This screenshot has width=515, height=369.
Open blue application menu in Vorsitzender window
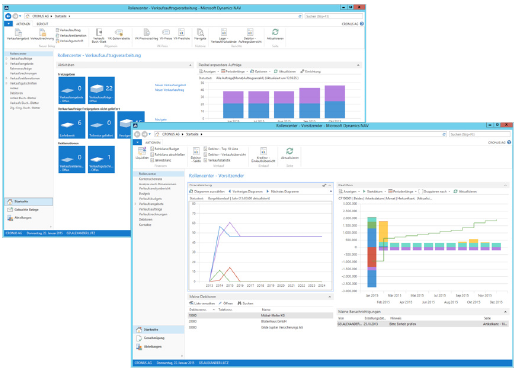137,142
